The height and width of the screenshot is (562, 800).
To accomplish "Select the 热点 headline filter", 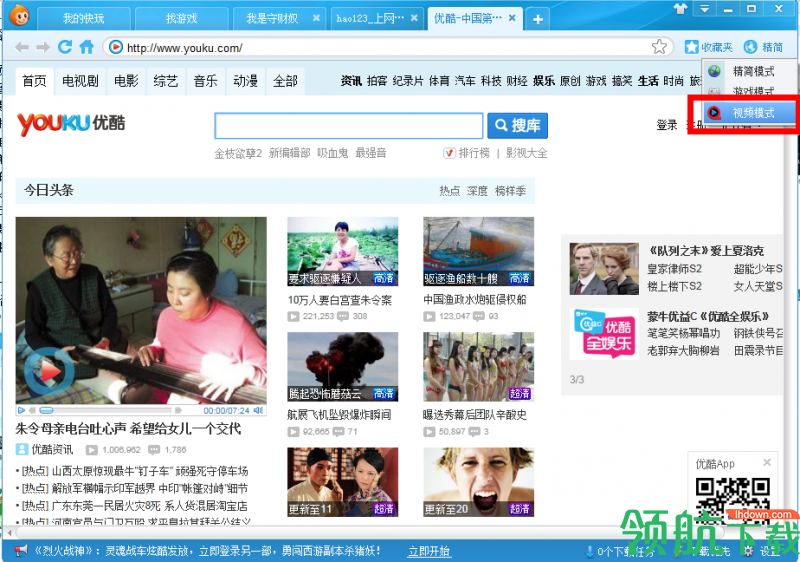I will tap(449, 191).
